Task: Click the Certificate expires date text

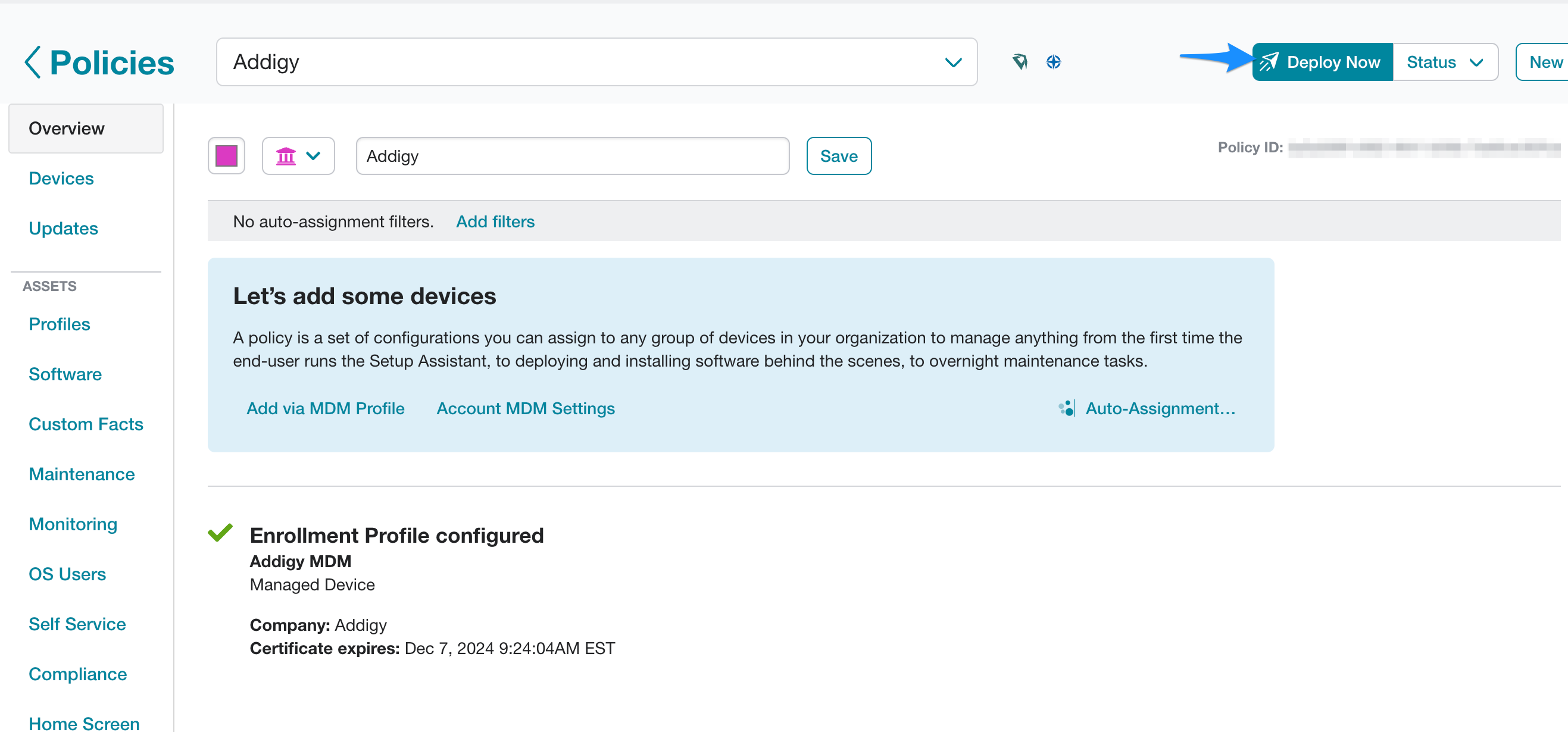Action: [x=510, y=649]
